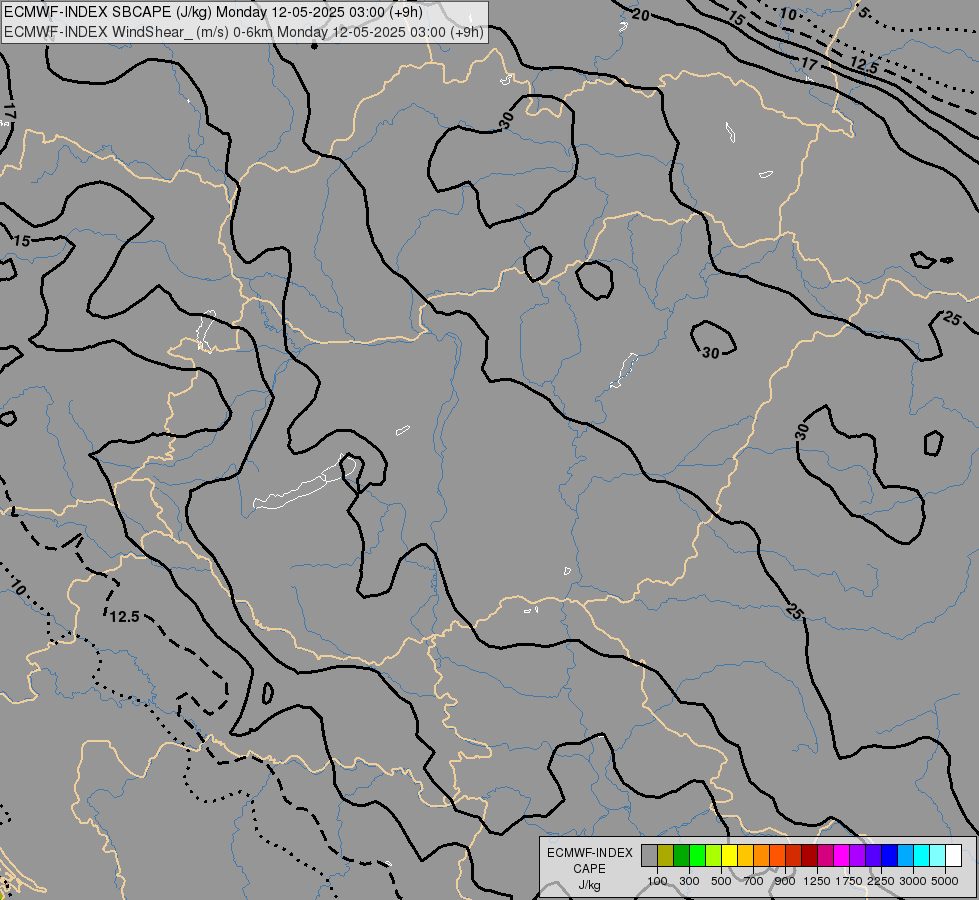The width and height of the screenshot is (979, 900).
Task: Click the 17 contour label near top right
Action: click(x=809, y=64)
